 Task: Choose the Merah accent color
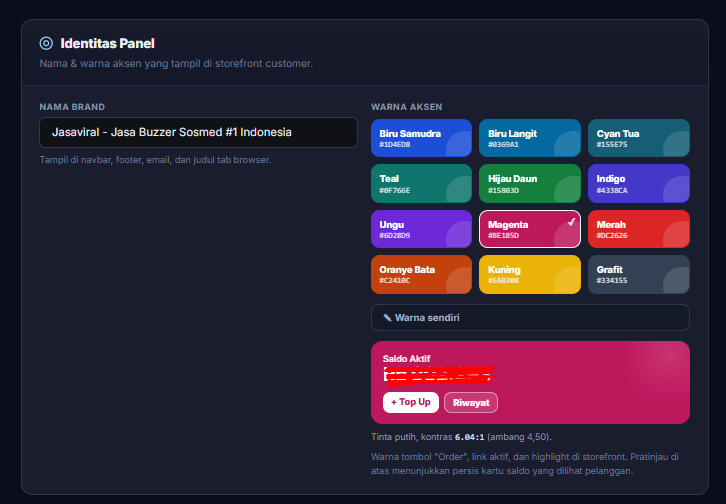coord(638,229)
